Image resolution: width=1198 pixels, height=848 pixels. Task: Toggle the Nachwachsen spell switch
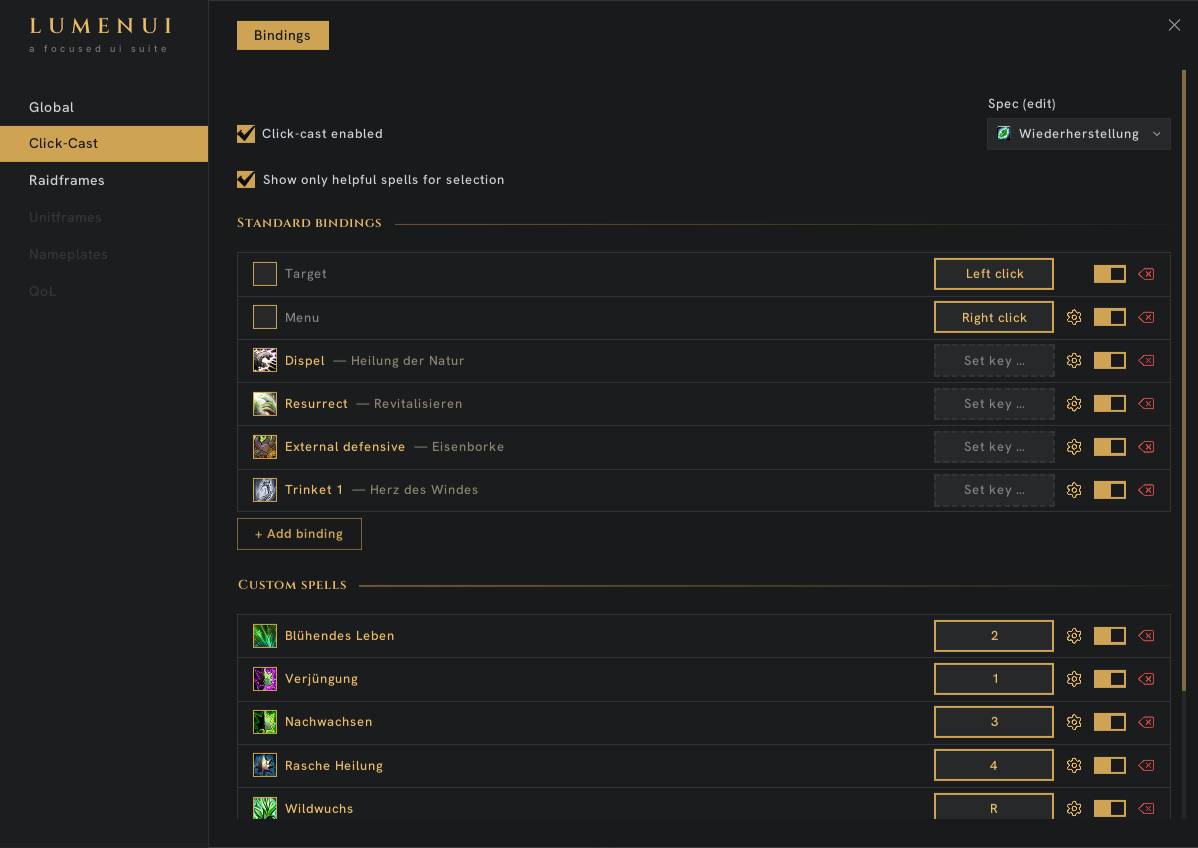click(x=1109, y=722)
